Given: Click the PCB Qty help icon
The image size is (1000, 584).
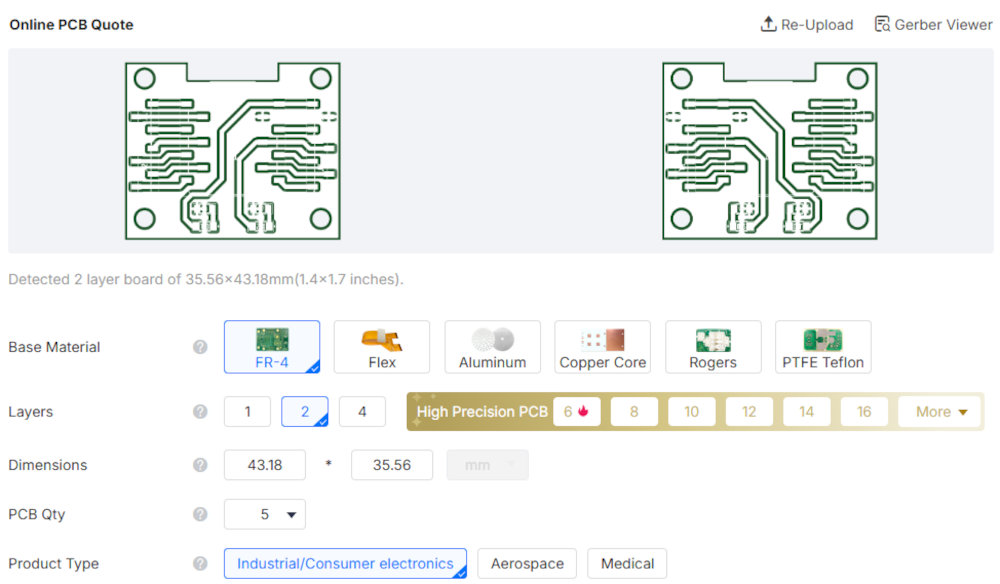Looking at the screenshot, I should coord(200,514).
